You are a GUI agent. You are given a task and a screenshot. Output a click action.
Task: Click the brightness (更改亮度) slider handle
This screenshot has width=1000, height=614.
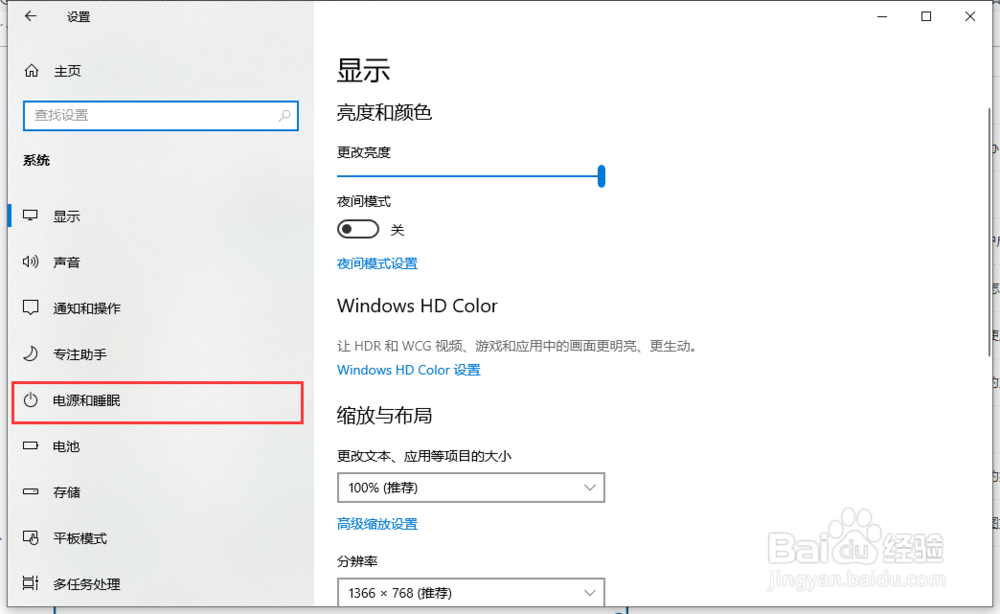pyautogui.click(x=601, y=176)
